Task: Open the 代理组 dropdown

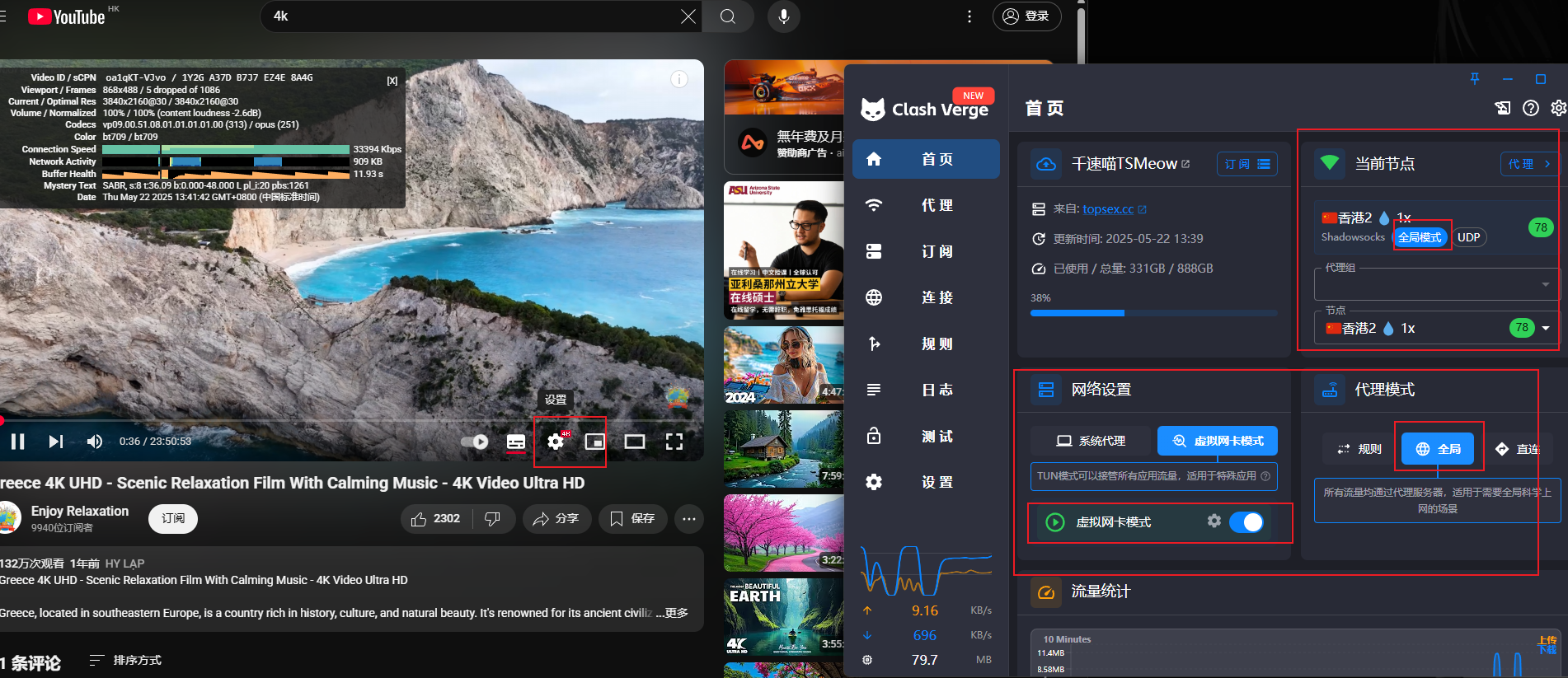Action: tap(1436, 284)
